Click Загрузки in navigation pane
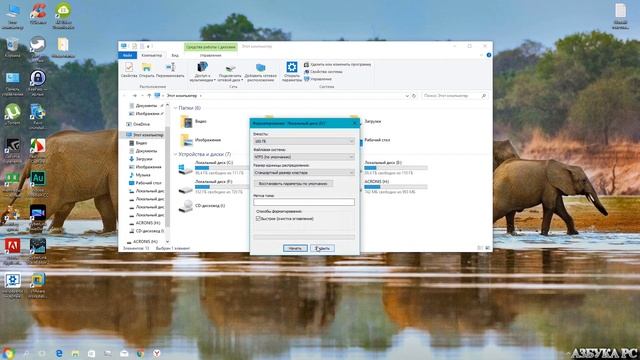The width and height of the screenshot is (640, 360). pyautogui.click(x=140, y=159)
